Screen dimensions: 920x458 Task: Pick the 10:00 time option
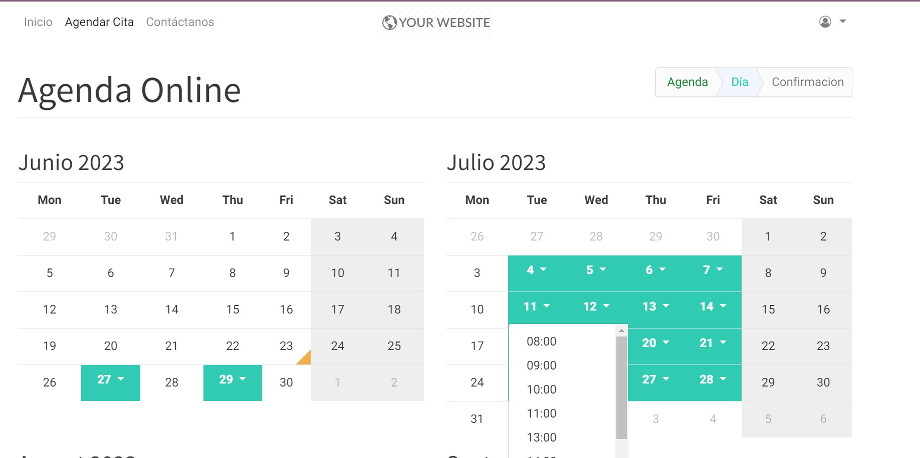[541, 390]
